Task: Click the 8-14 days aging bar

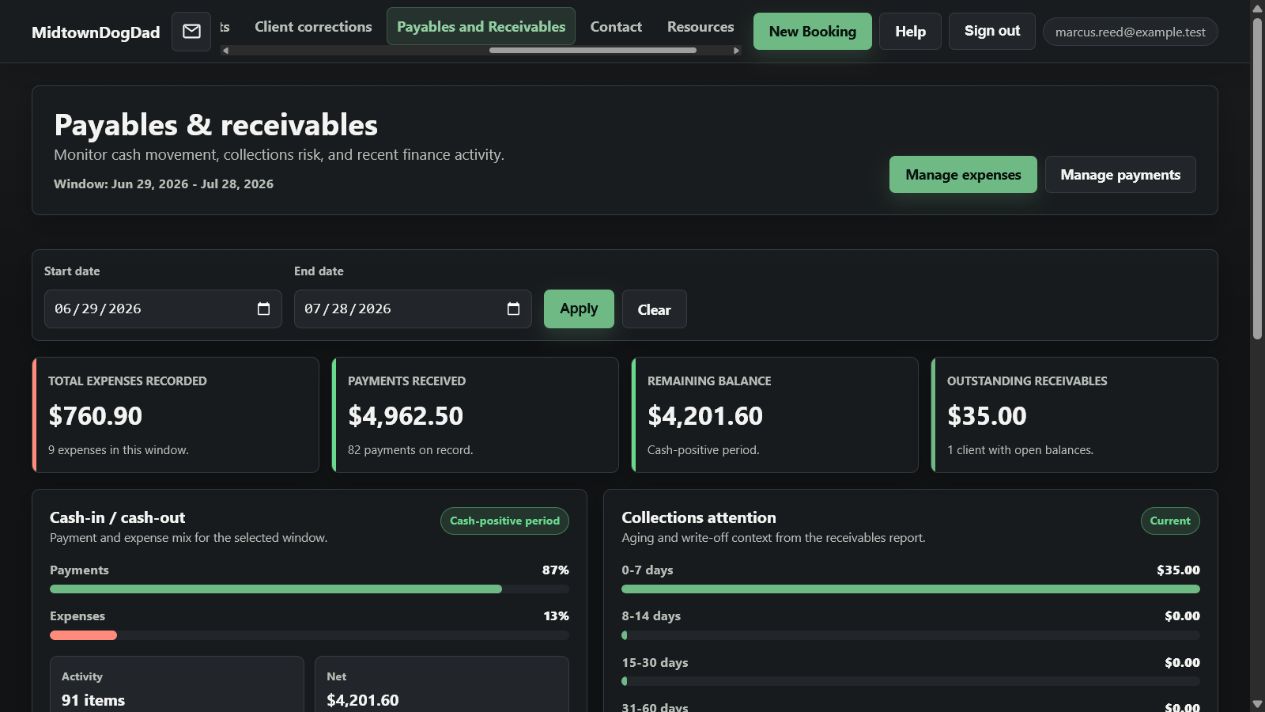Action: pos(910,635)
